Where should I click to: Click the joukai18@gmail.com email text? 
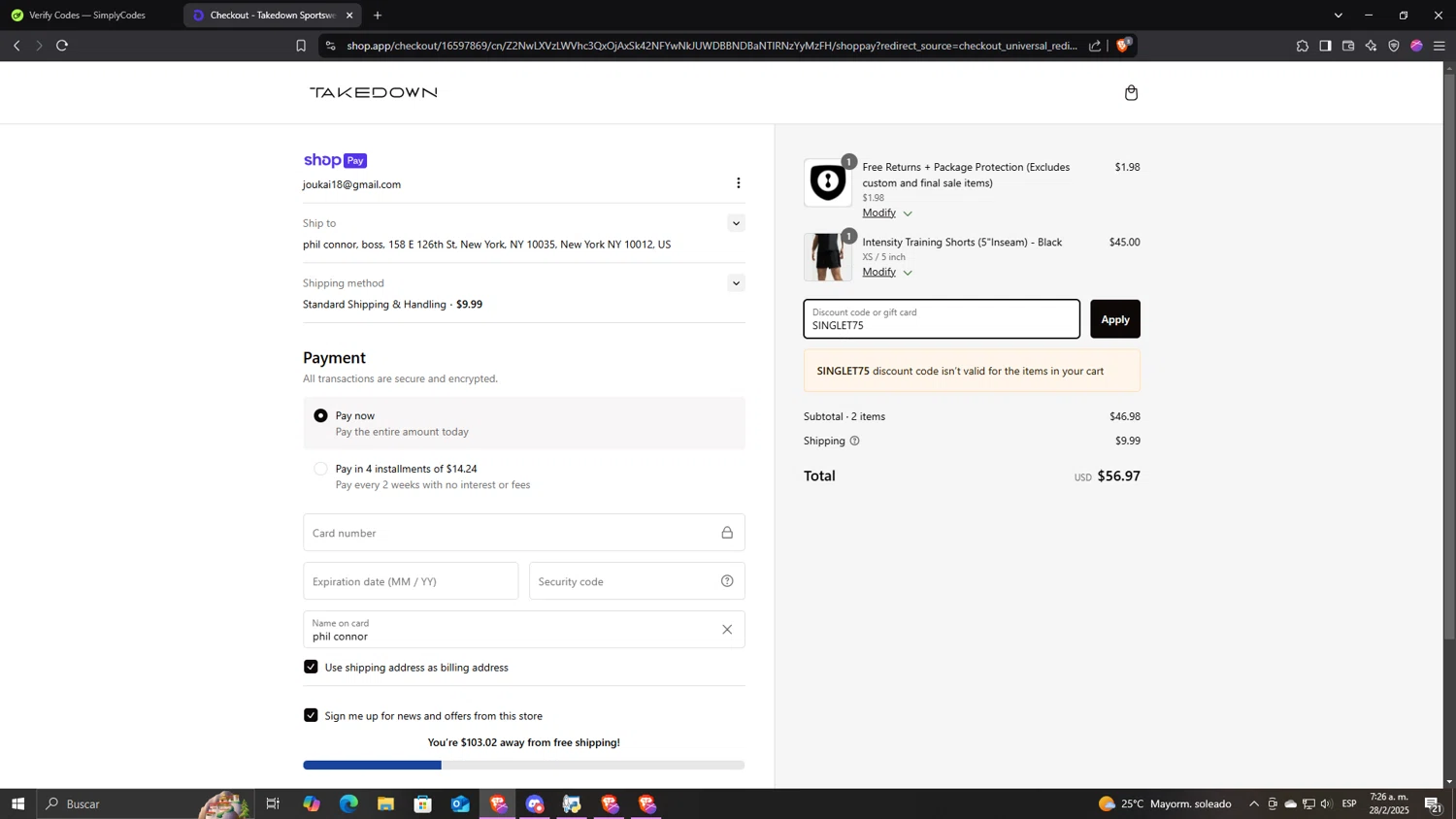pos(351,184)
